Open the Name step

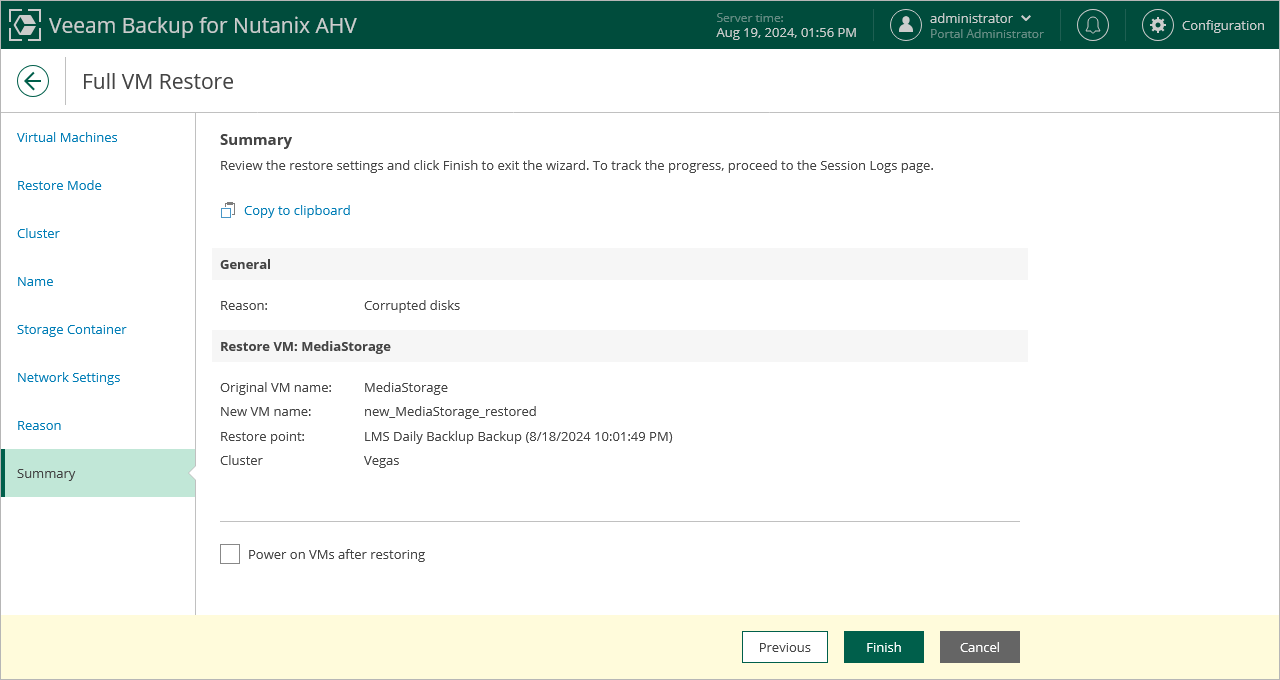click(x=35, y=281)
